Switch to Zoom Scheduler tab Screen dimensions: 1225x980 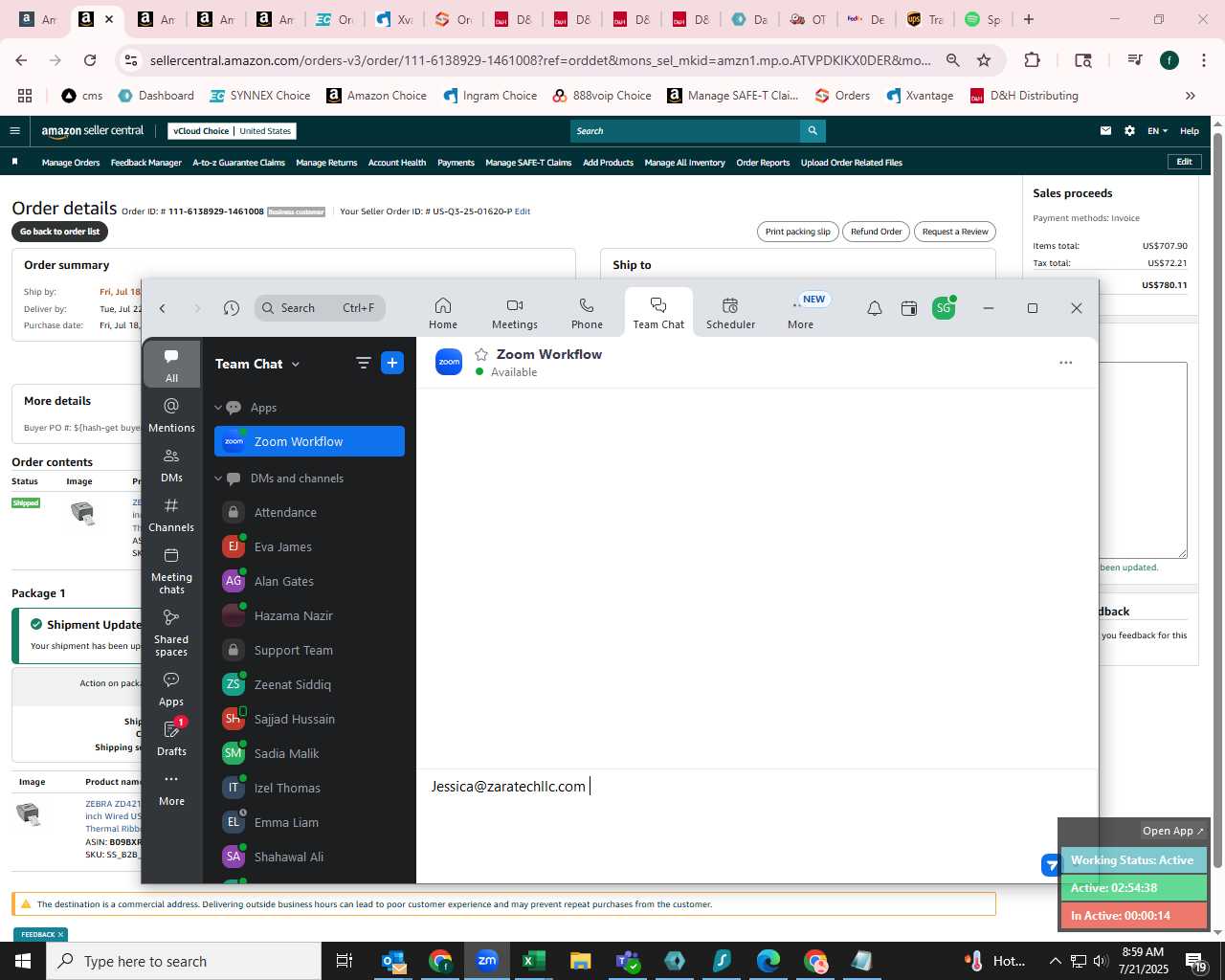[x=730, y=313]
